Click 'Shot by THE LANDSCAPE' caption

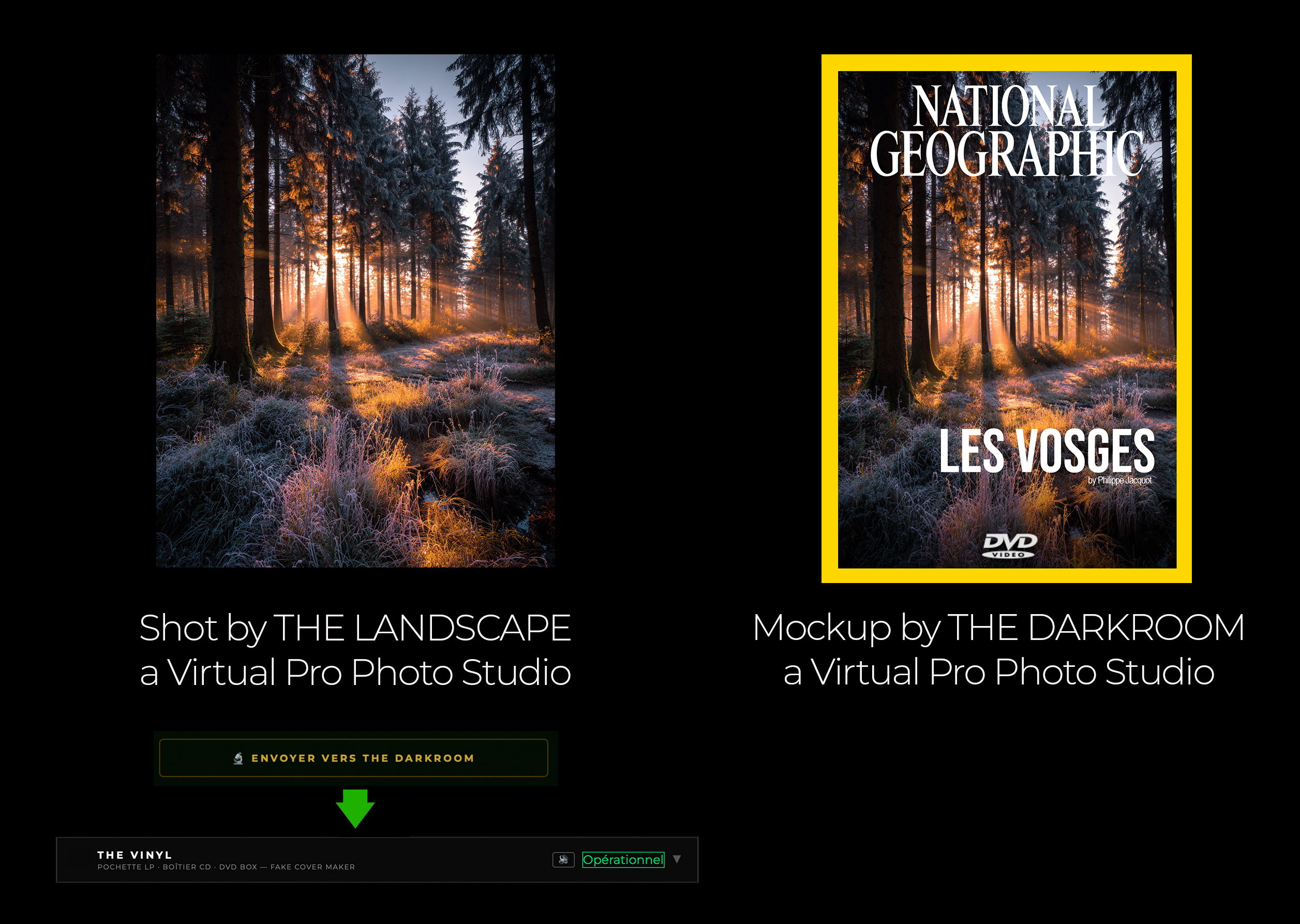pyautogui.click(x=355, y=628)
